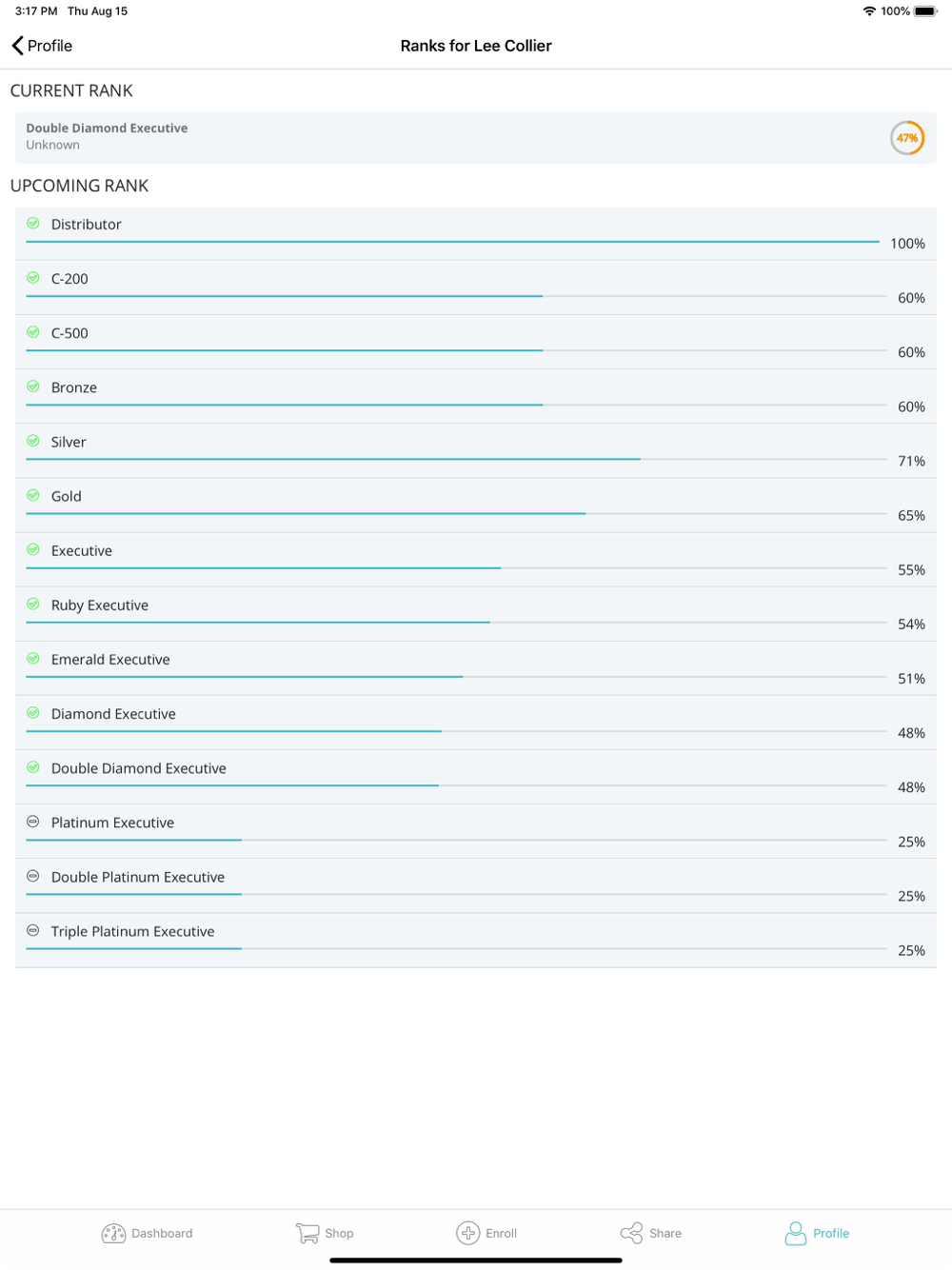The width and height of the screenshot is (952, 1270).
Task: Tap the Wi-Fi icon in status bar
Action: 869,11
